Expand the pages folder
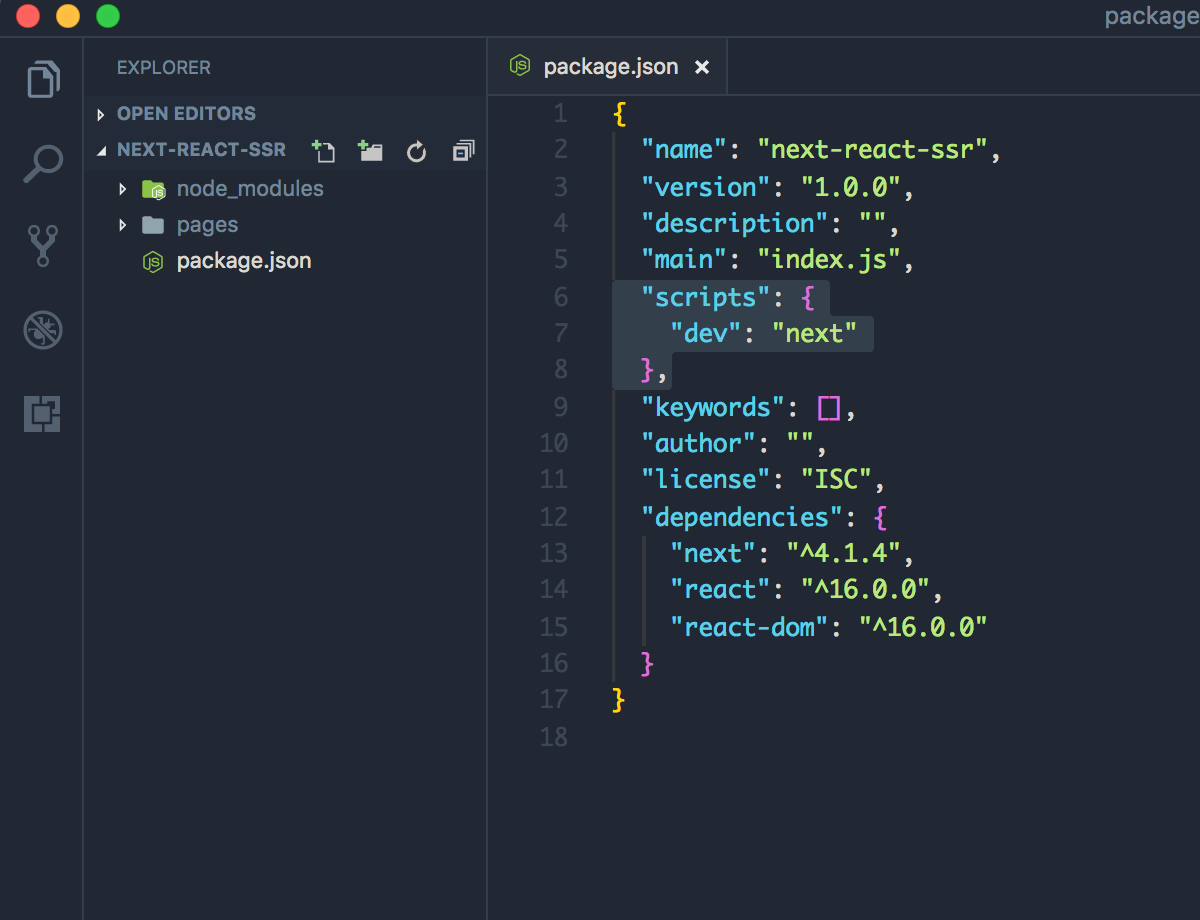This screenshot has height=920, width=1200. tap(207, 225)
